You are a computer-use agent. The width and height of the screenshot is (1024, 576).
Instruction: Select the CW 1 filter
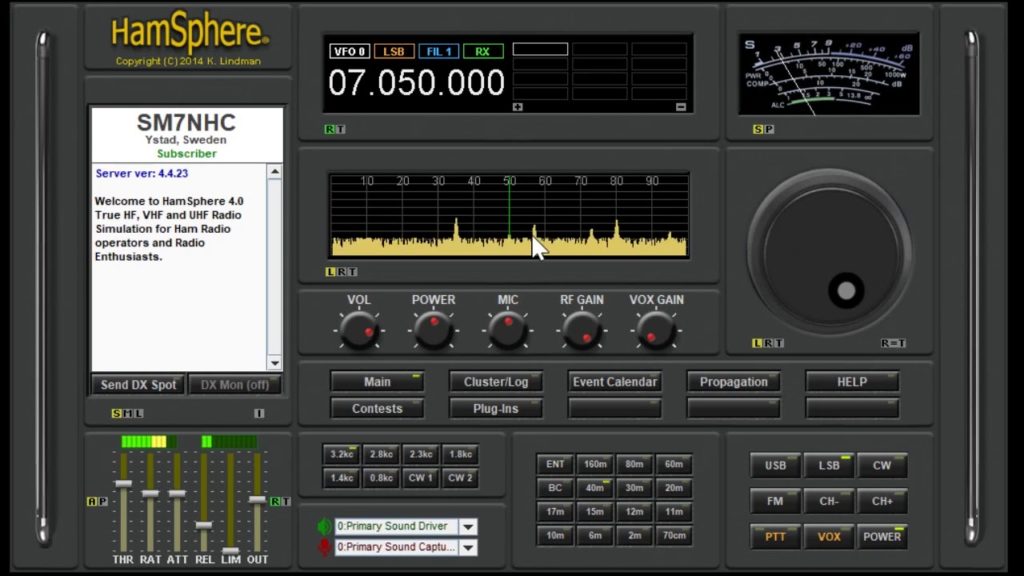tap(421, 478)
